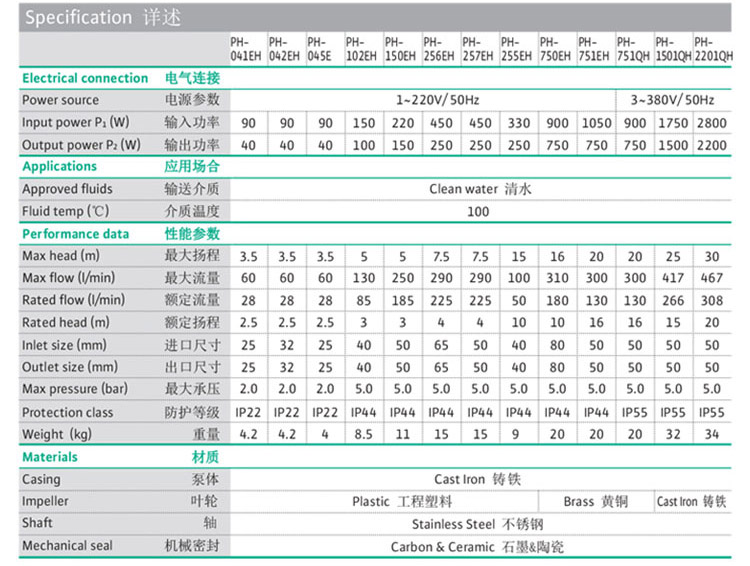750x566 pixels.
Task: Click the 'Fluid temp (℃)' row label
Action: pos(66,211)
